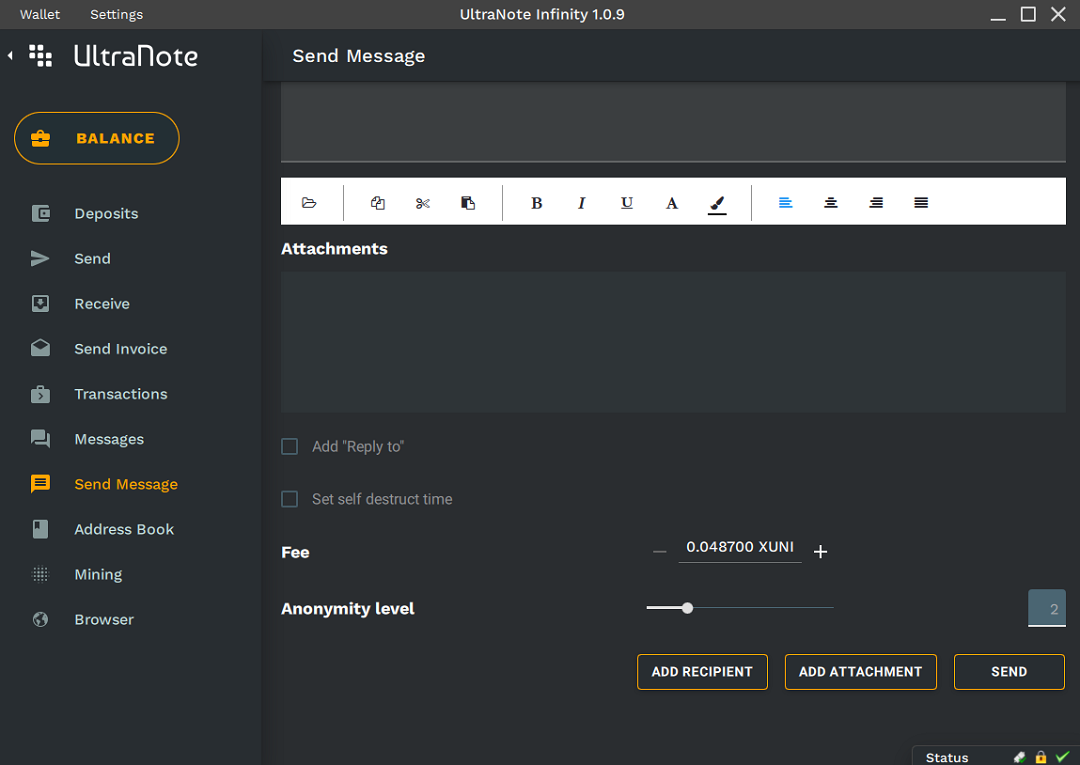
Task: Paste from clipboard via toolbar icon
Action: click(468, 202)
